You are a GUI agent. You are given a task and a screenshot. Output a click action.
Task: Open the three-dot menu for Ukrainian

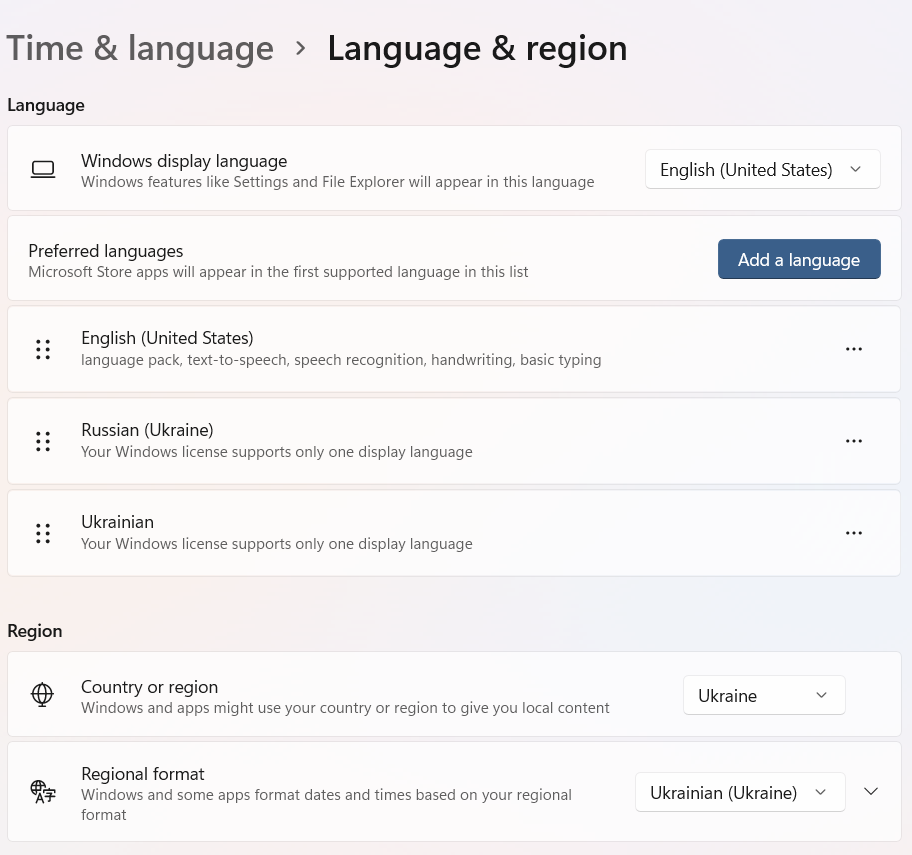(x=853, y=533)
